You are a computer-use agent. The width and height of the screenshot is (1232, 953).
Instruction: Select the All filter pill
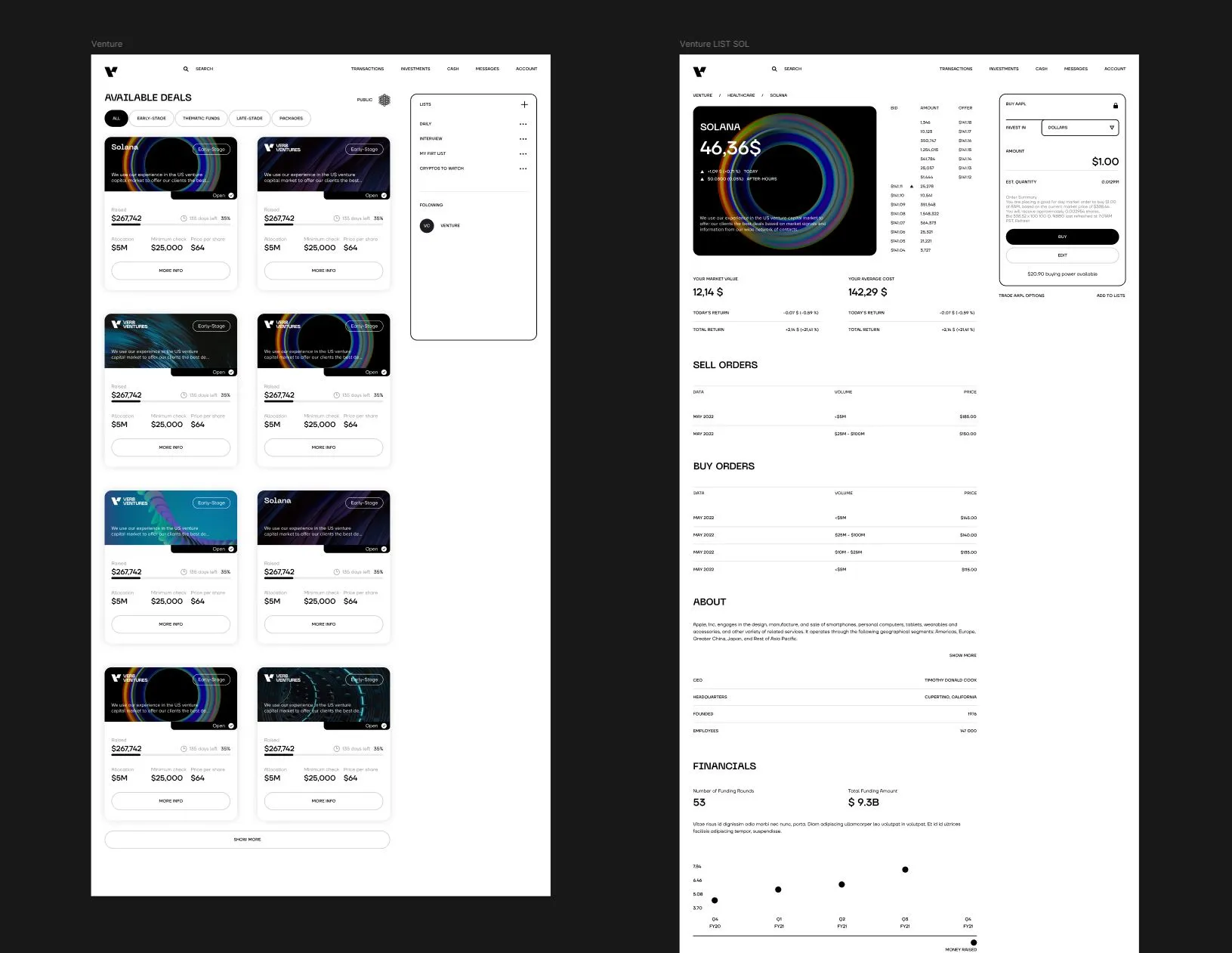(116, 118)
